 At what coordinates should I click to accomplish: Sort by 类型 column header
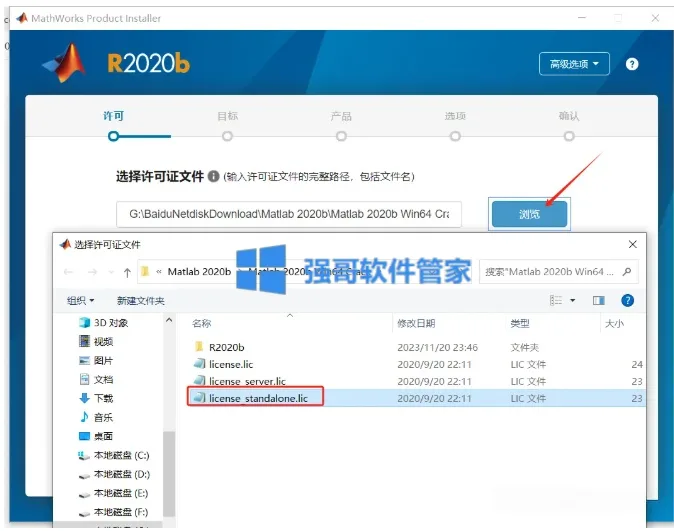click(x=520, y=323)
